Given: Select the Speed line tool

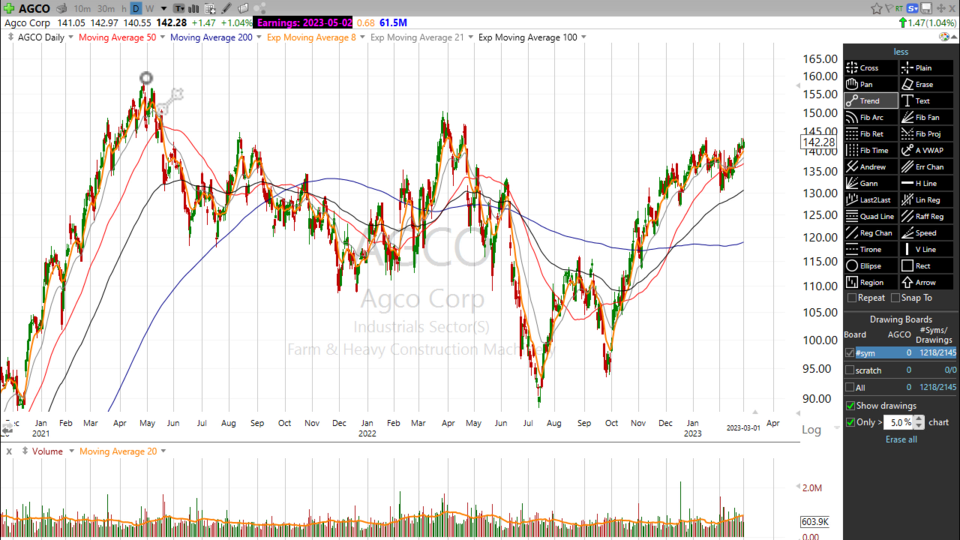Looking at the screenshot, I should (926, 233).
